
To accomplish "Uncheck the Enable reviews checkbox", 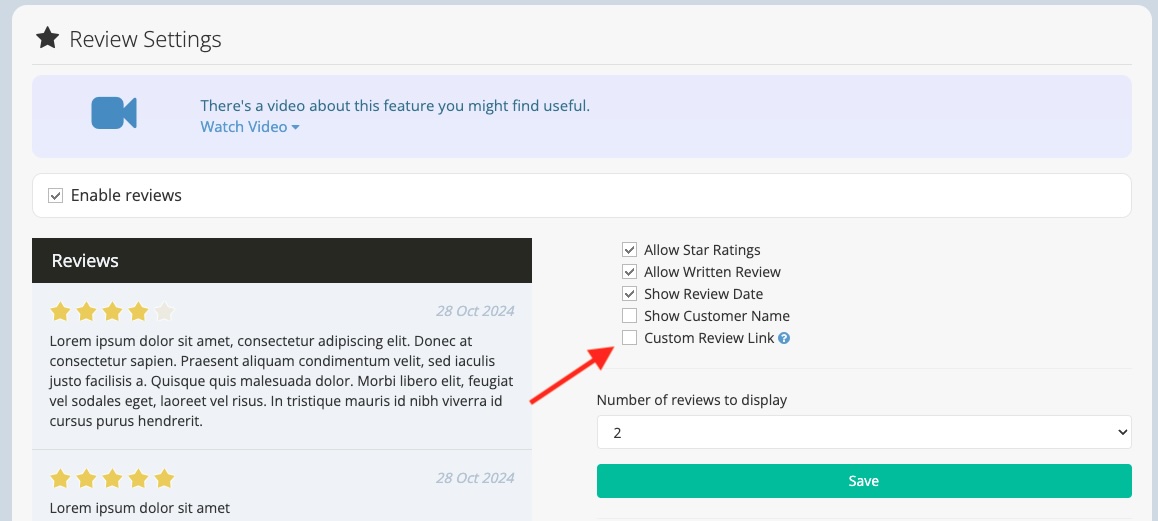I will [55, 196].
